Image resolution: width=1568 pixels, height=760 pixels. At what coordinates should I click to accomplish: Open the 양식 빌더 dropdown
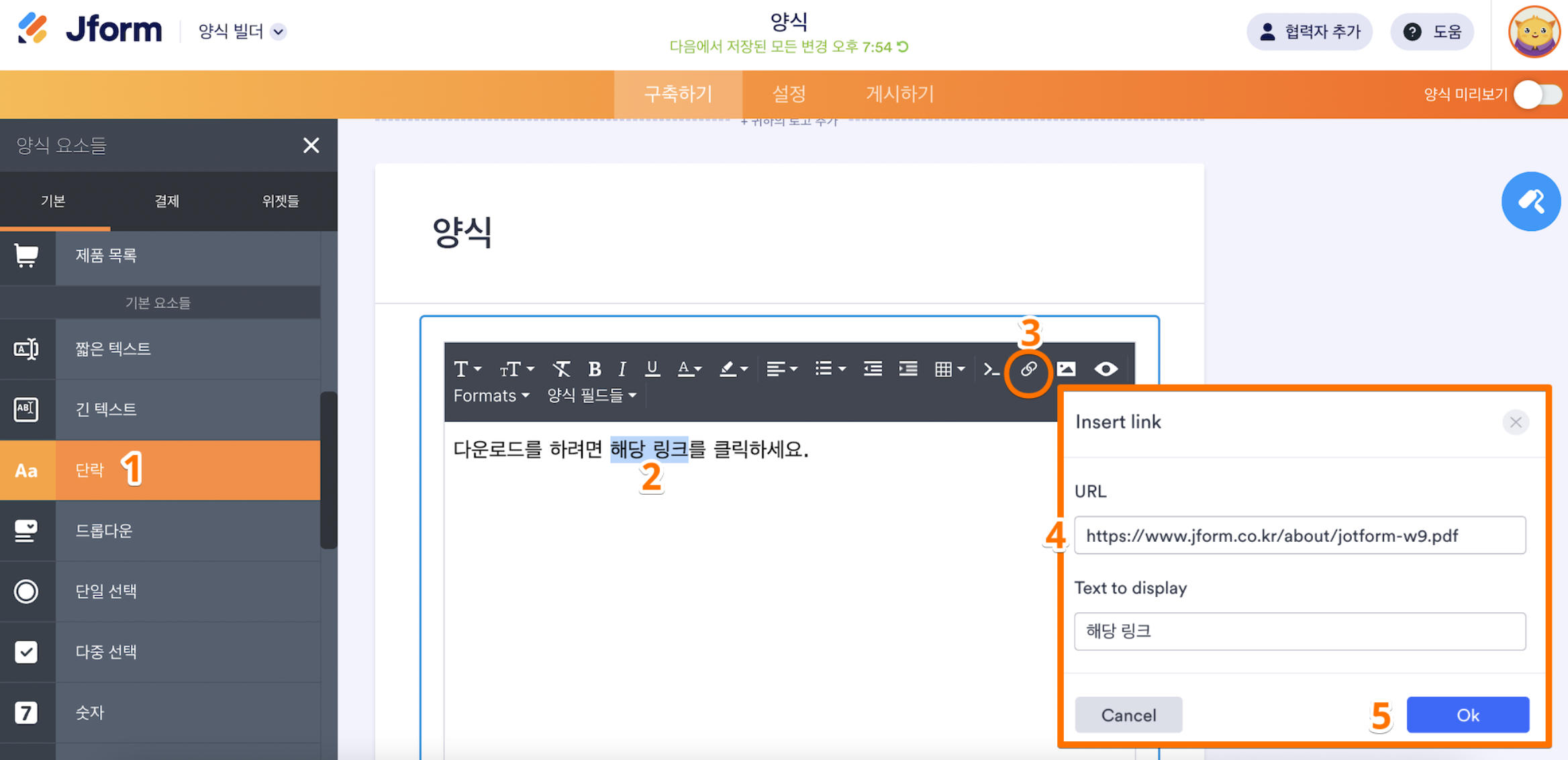coord(242,32)
